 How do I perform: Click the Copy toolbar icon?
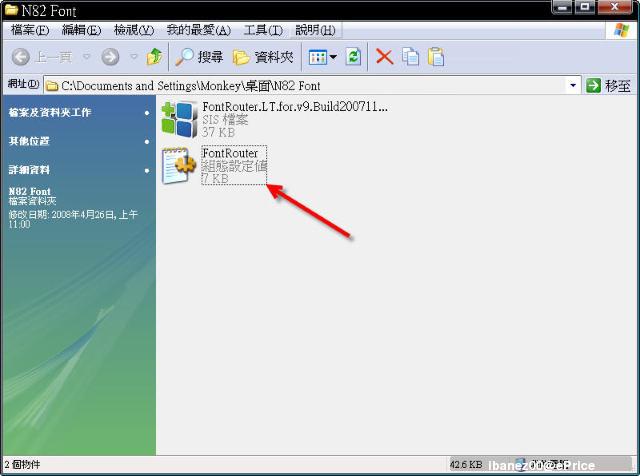pyautogui.click(x=410, y=57)
